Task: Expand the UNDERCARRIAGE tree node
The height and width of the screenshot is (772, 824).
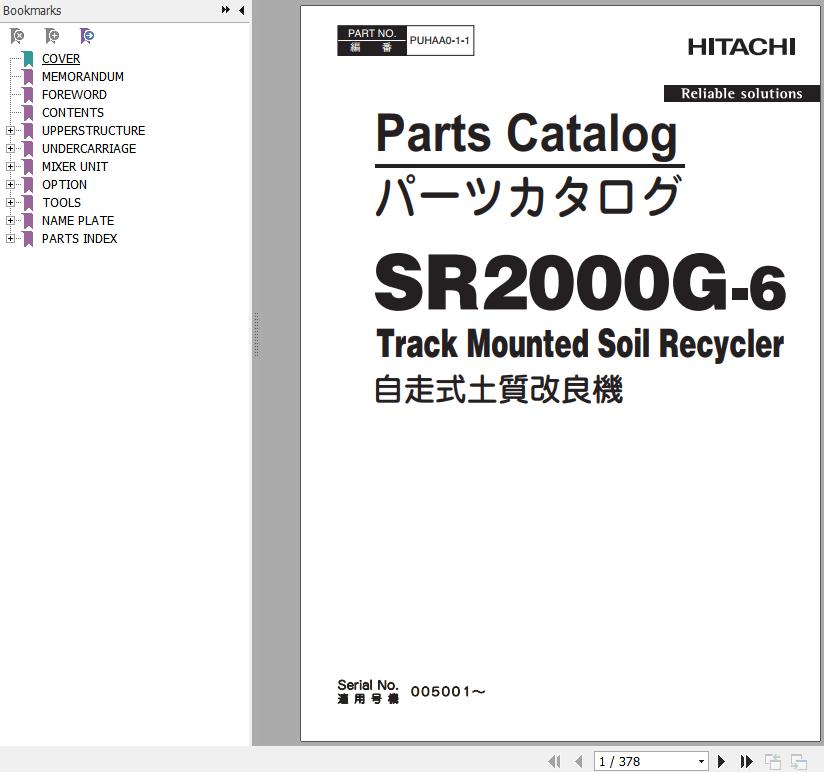Action: tap(10, 149)
